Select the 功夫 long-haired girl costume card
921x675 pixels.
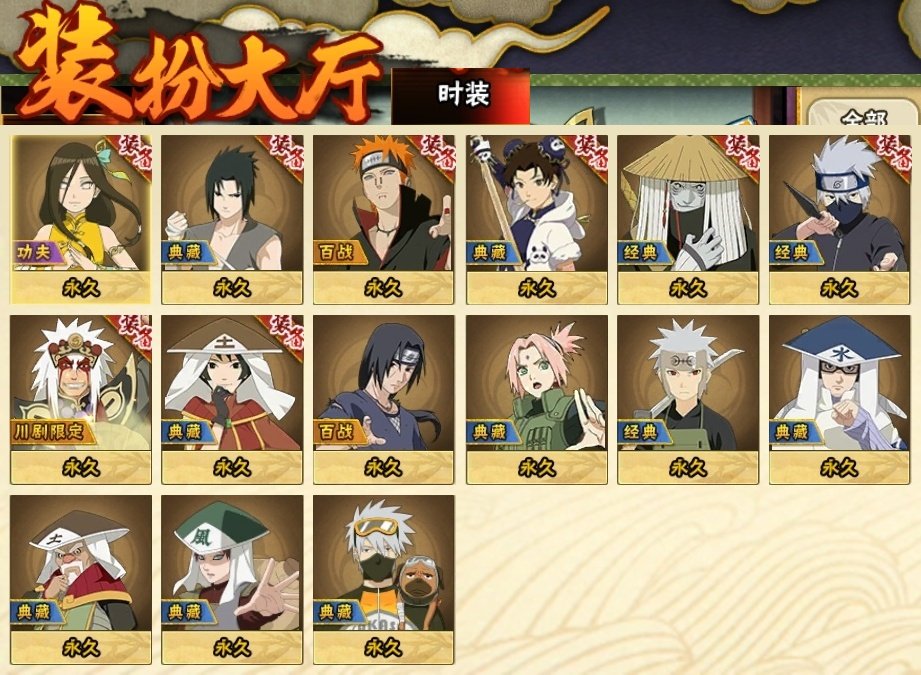coord(80,219)
